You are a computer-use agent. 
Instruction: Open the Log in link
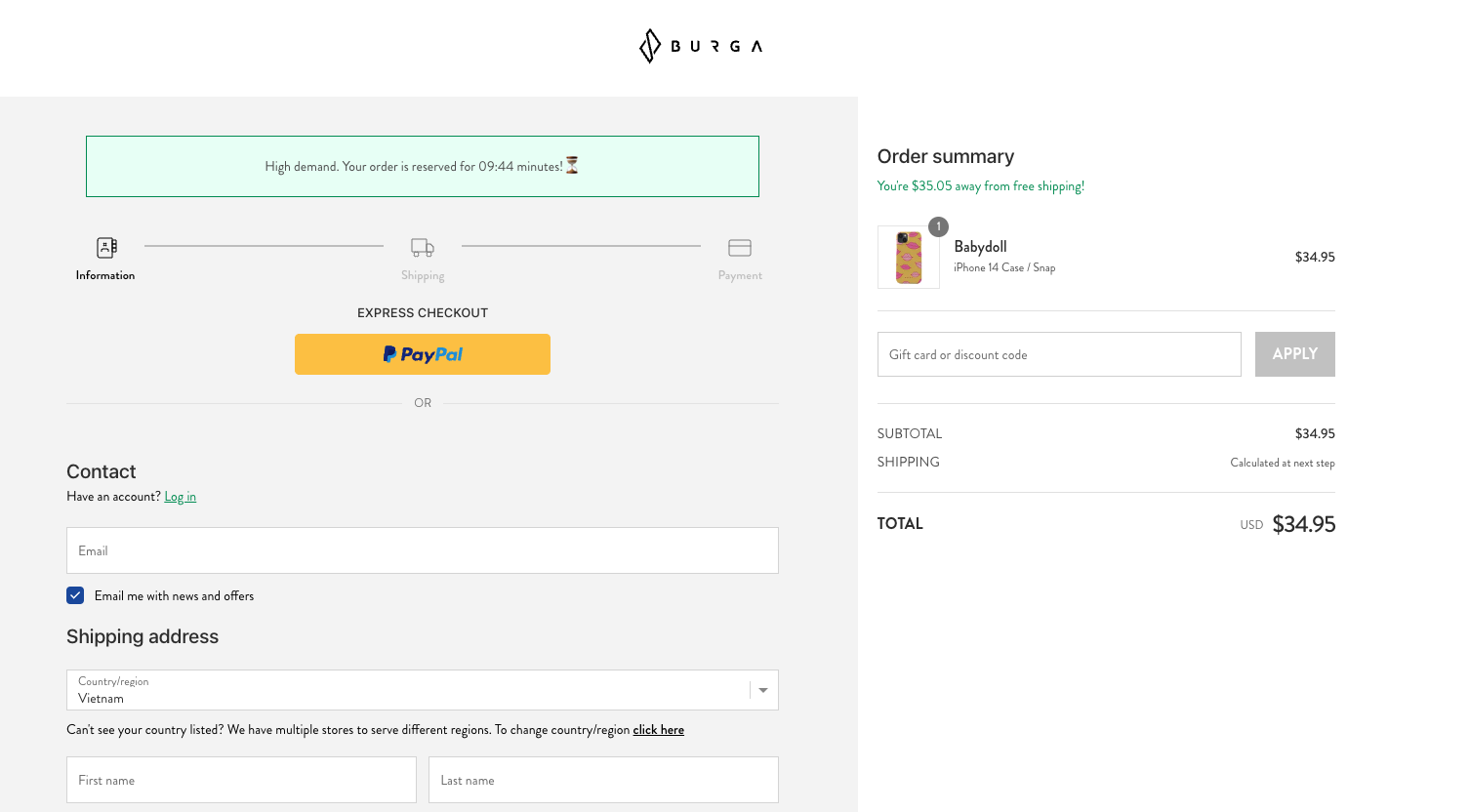(x=181, y=497)
